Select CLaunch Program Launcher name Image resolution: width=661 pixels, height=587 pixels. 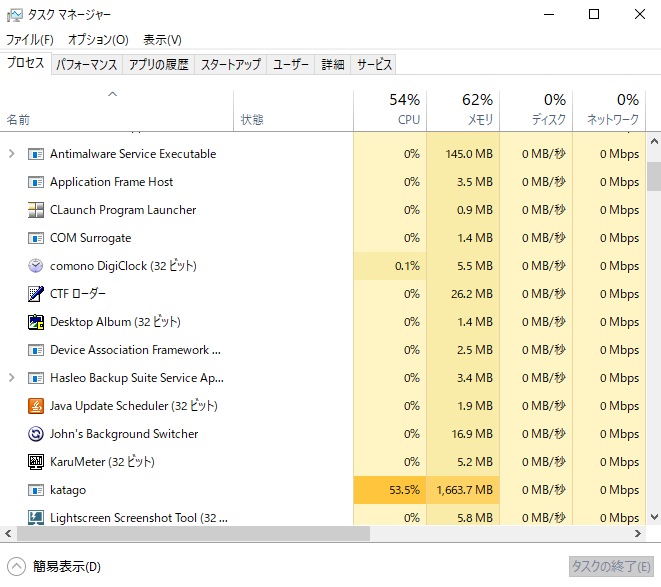click(x=123, y=210)
